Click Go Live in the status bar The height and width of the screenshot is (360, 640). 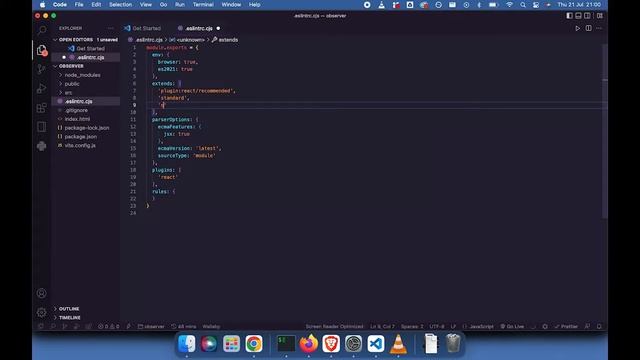[512, 327]
